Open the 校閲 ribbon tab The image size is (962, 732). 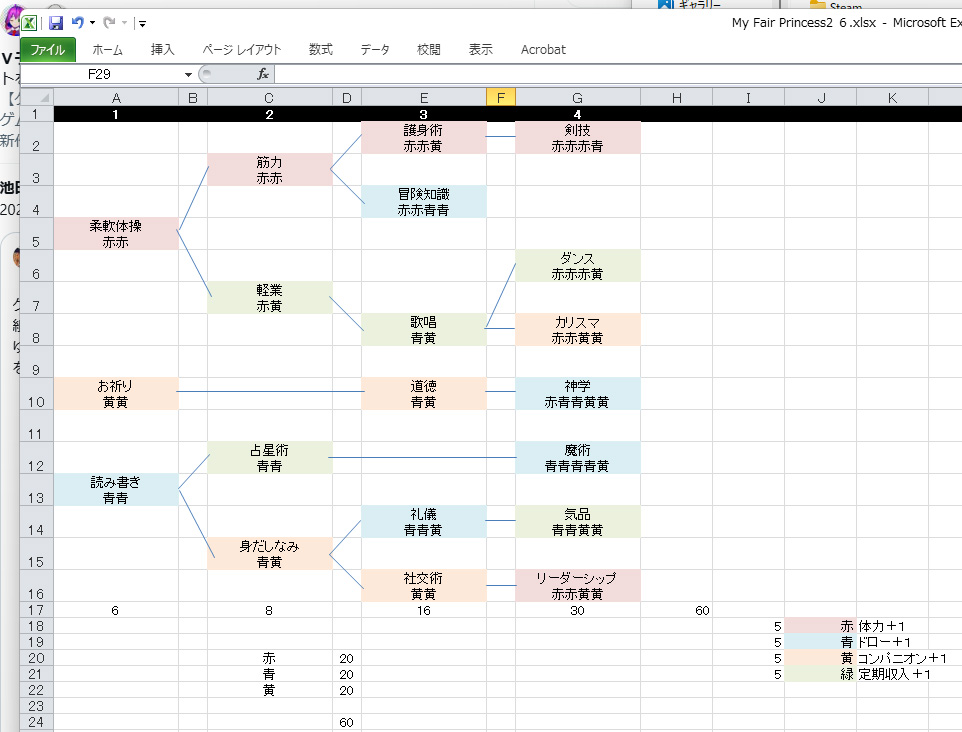click(428, 50)
